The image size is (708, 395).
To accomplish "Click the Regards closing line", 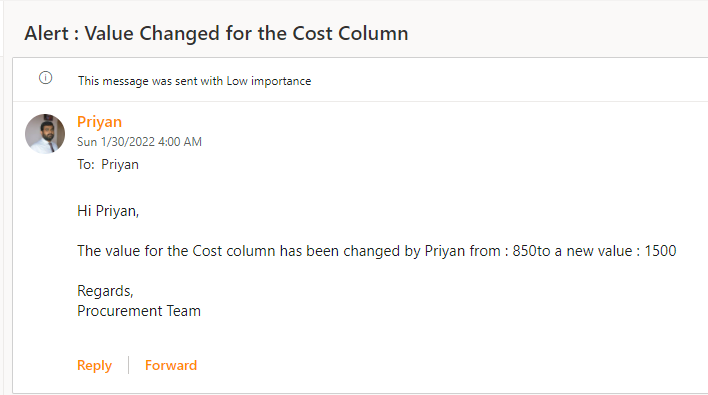I will click(105, 291).
